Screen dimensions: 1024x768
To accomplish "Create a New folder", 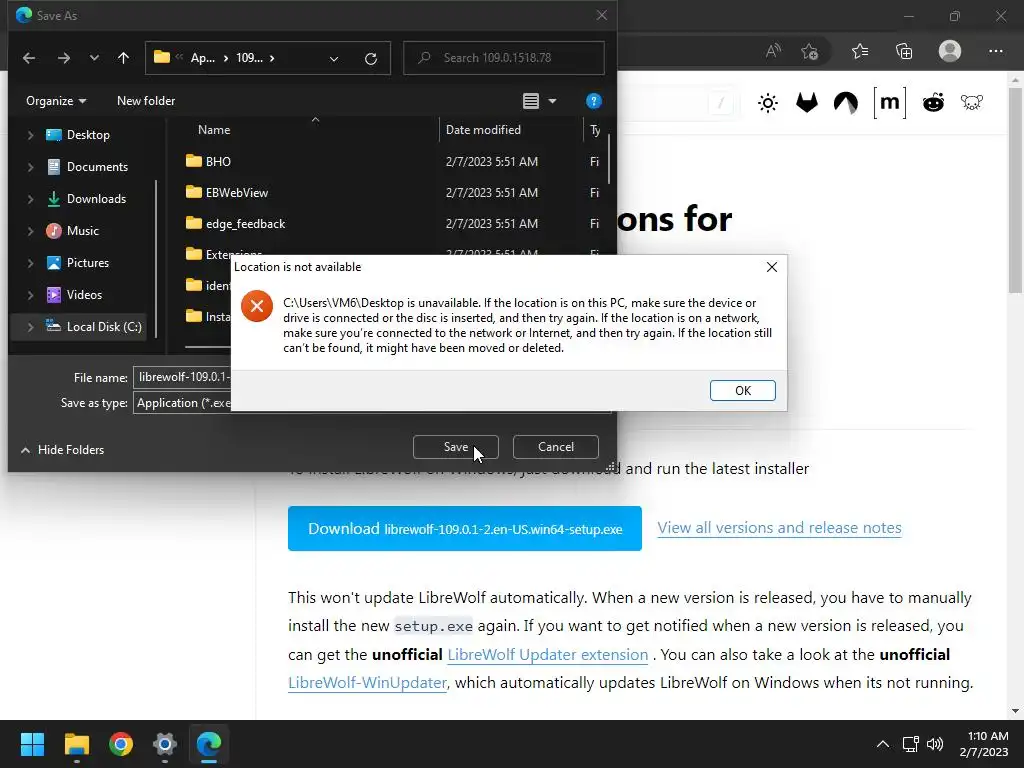I will point(146,101).
